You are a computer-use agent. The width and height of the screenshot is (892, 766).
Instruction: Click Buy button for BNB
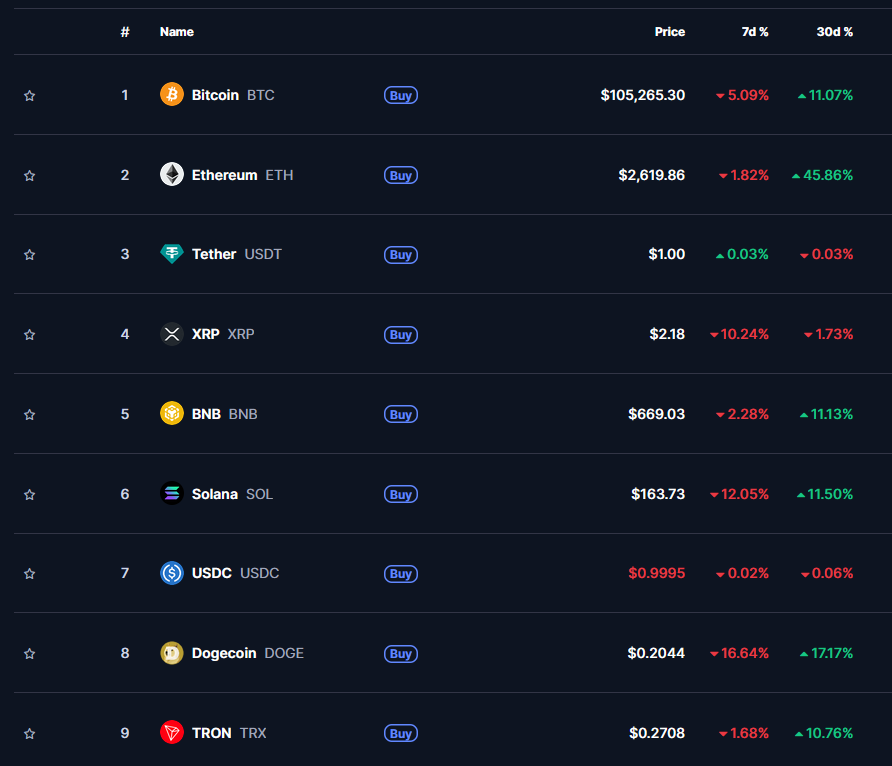pyautogui.click(x=401, y=415)
